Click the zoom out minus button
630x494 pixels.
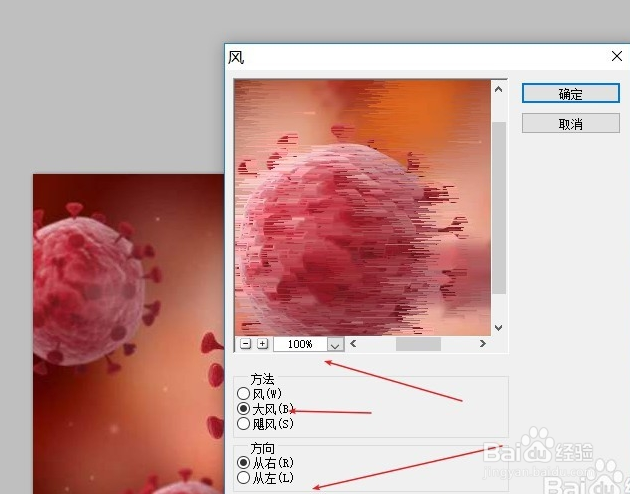tap(245, 344)
